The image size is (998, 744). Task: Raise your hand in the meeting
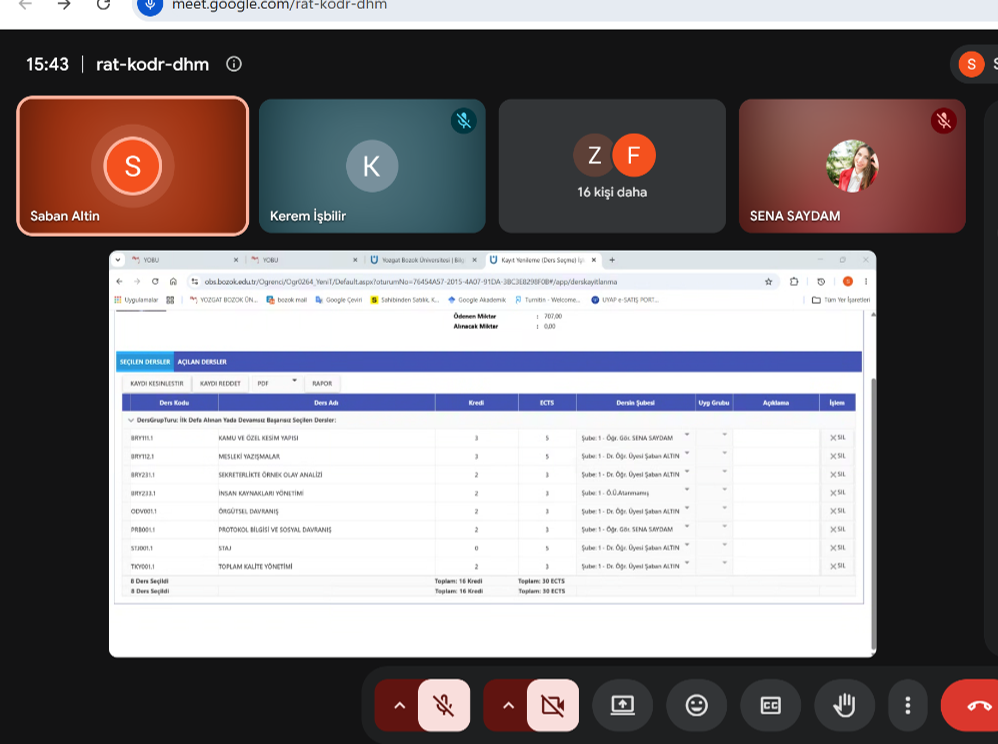tap(844, 705)
